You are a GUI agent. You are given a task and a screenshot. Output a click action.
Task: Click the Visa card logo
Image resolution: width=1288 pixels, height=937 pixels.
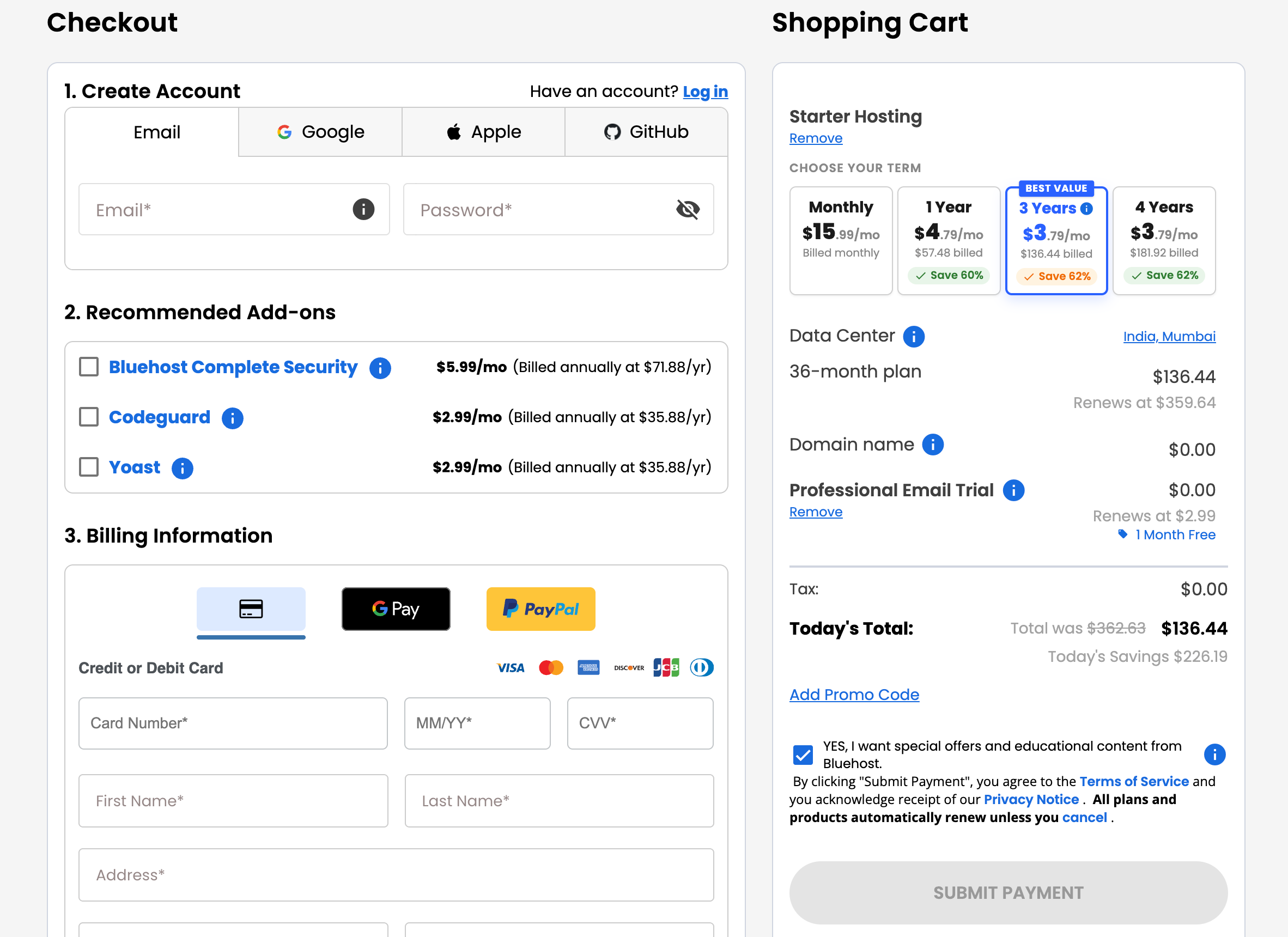point(511,668)
